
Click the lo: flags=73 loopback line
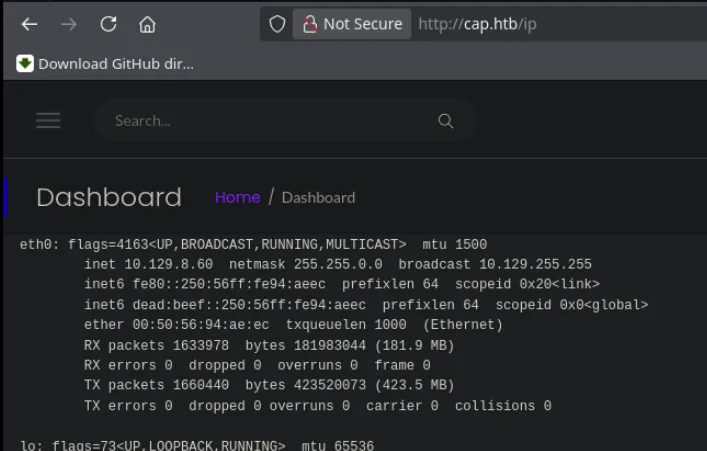197,445
